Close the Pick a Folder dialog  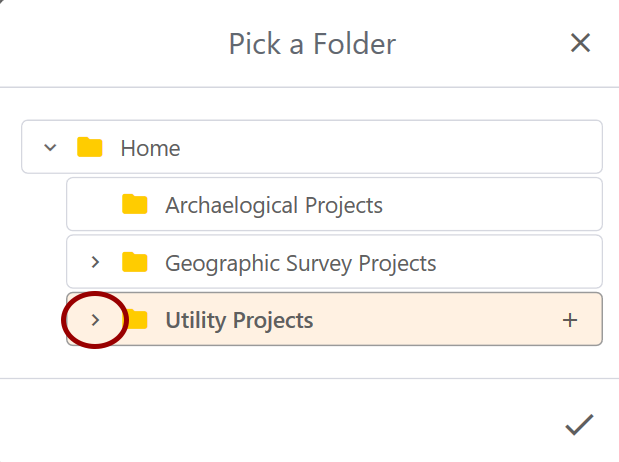click(x=580, y=43)
